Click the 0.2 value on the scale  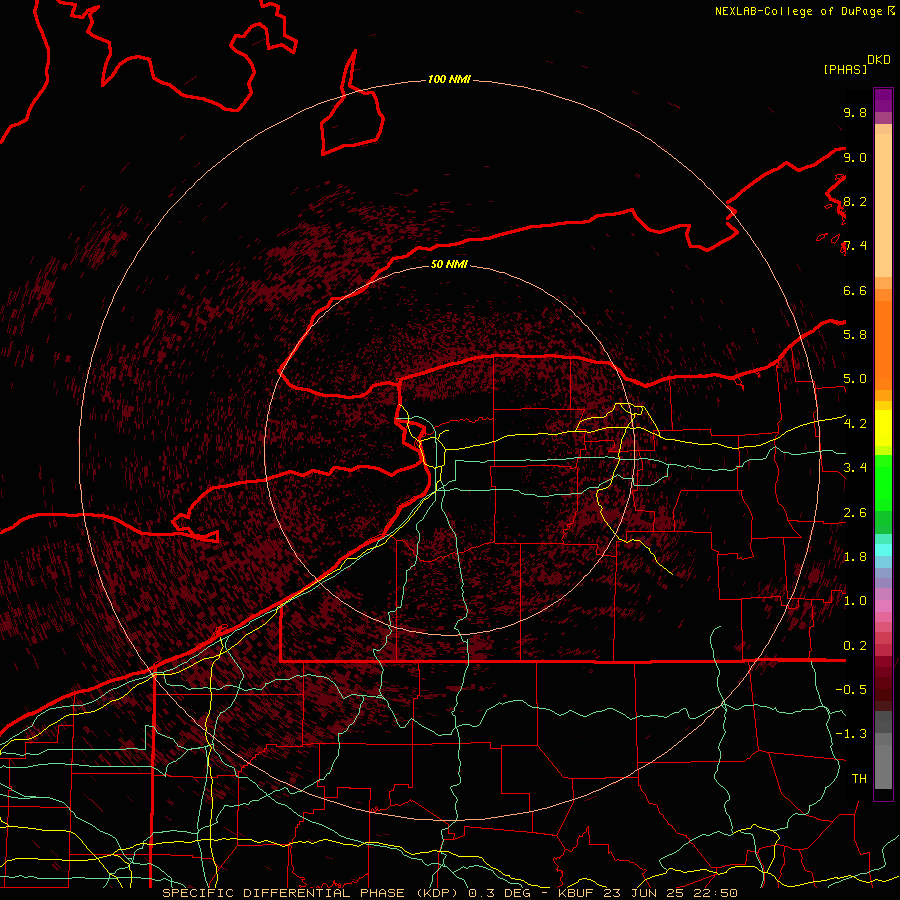coord(855,645)
